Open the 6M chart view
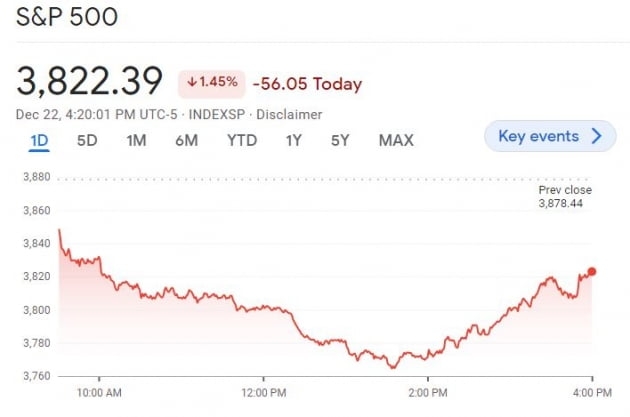Screen dimensions: 630x417 [186, 140]
